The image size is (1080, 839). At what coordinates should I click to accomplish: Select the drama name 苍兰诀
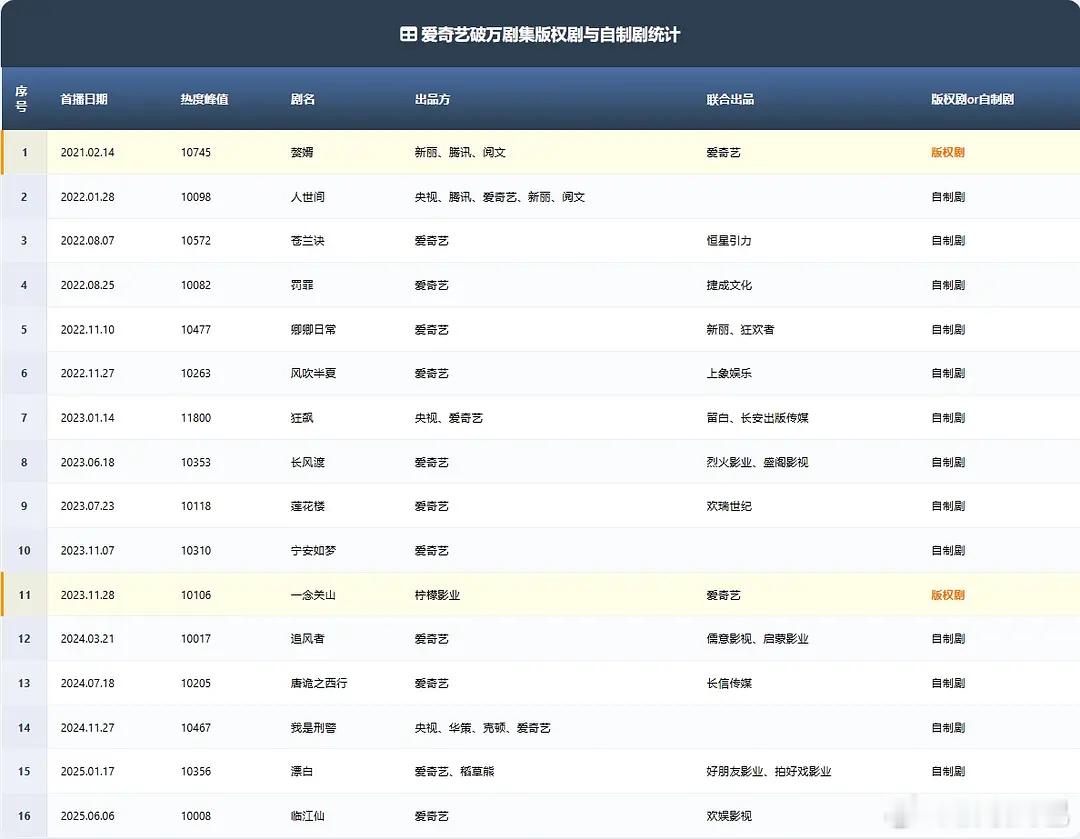coord(307,240)
